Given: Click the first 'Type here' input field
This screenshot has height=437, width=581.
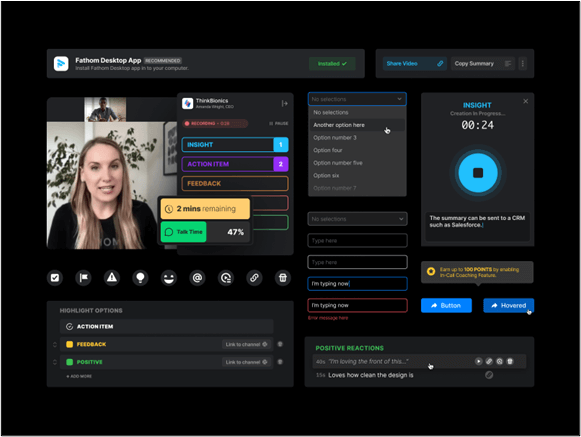Looking at the screenshot, I should (357, 241).
